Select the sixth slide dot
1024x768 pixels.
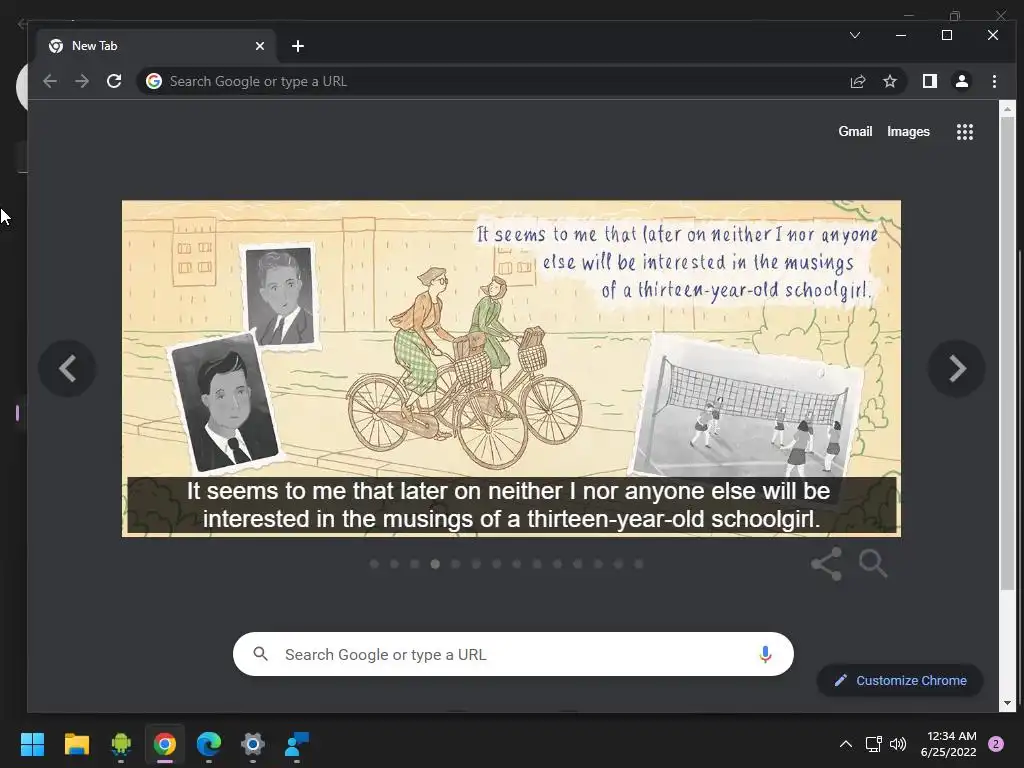[476, 564]
